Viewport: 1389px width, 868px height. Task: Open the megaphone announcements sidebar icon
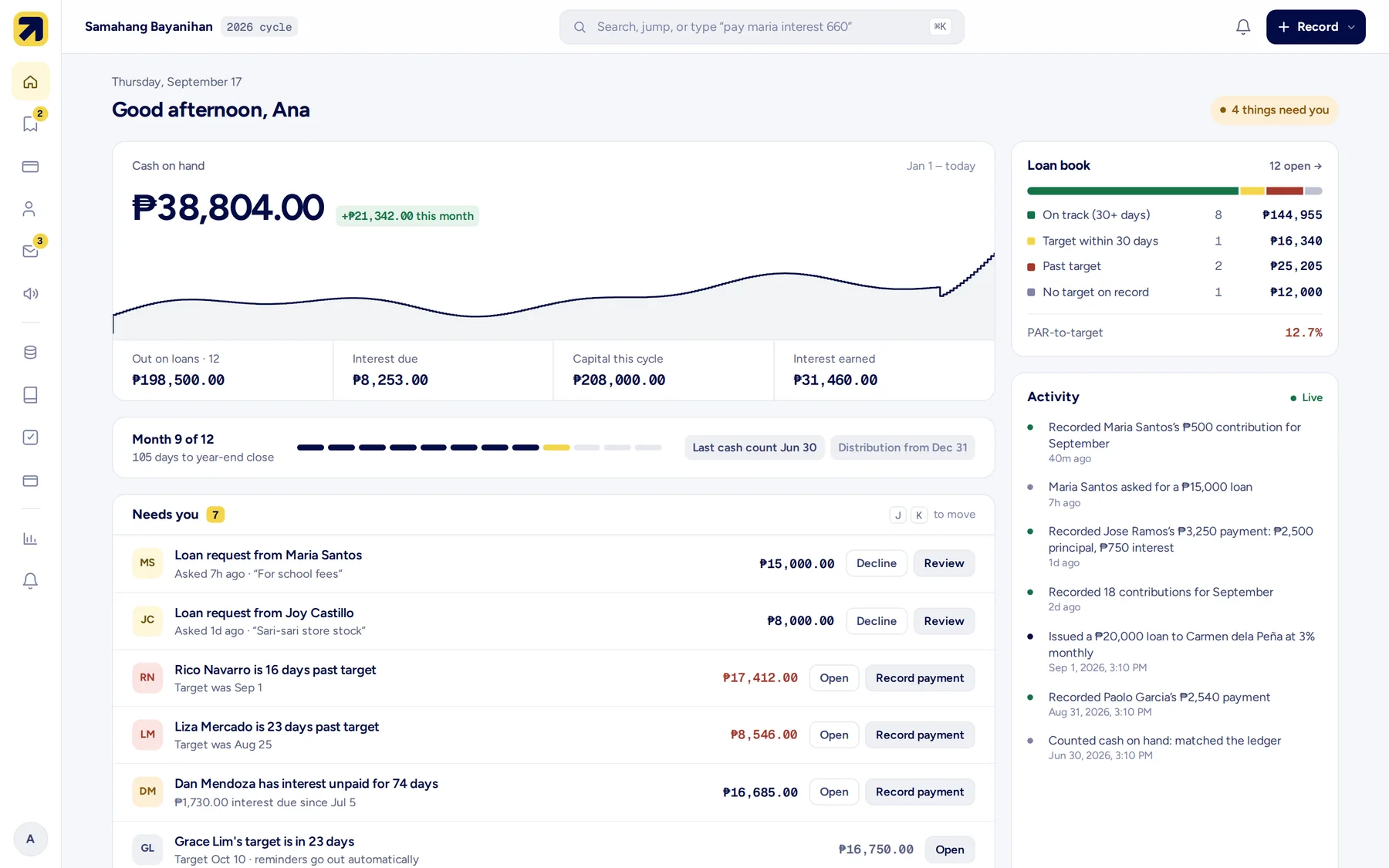click(x=30, y=294)
